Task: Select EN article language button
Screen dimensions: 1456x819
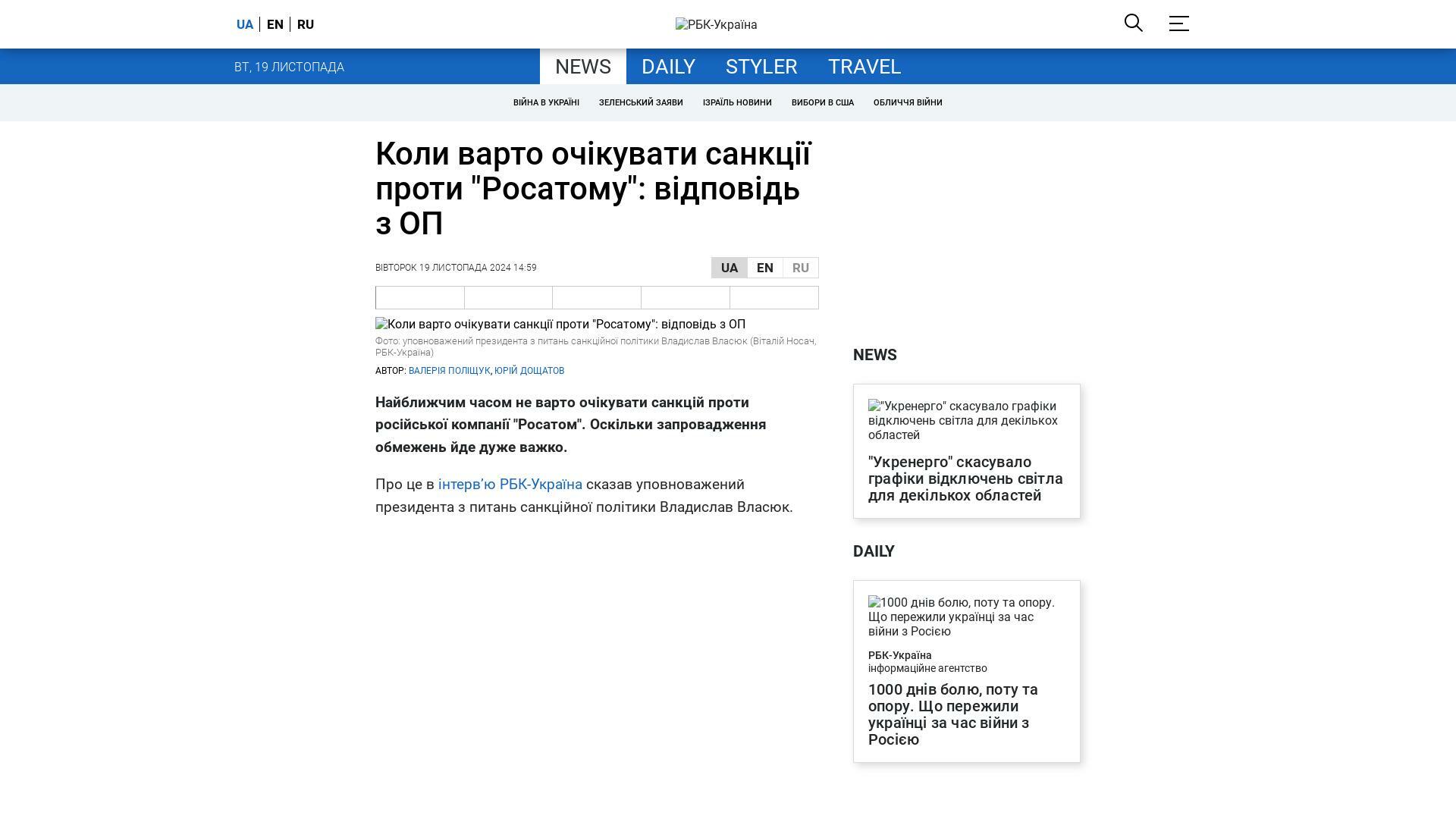Action: (x=765, y=268)
